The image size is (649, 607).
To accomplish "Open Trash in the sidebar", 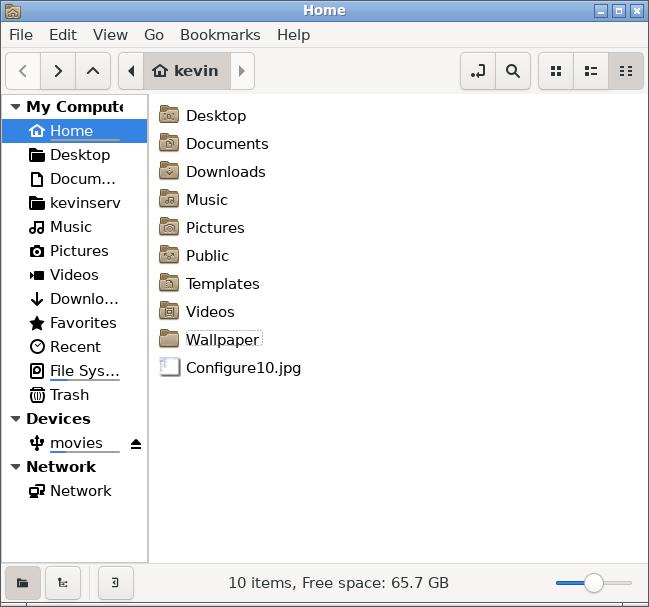I will (69, 395).
